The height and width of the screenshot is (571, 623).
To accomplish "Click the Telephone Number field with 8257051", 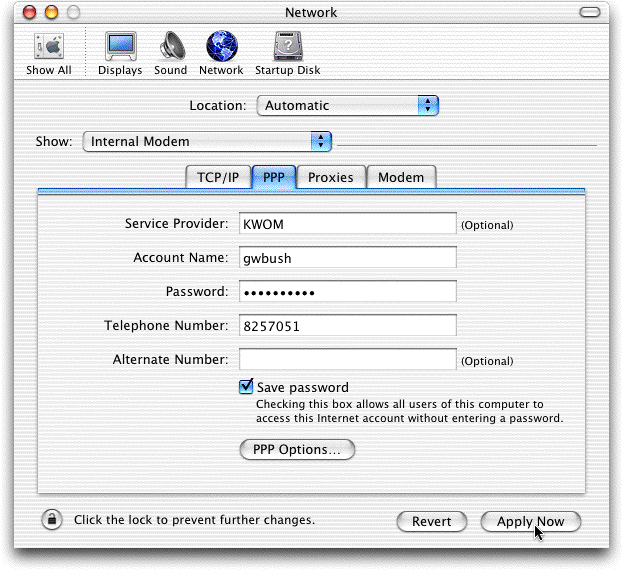I will [348, 326].
